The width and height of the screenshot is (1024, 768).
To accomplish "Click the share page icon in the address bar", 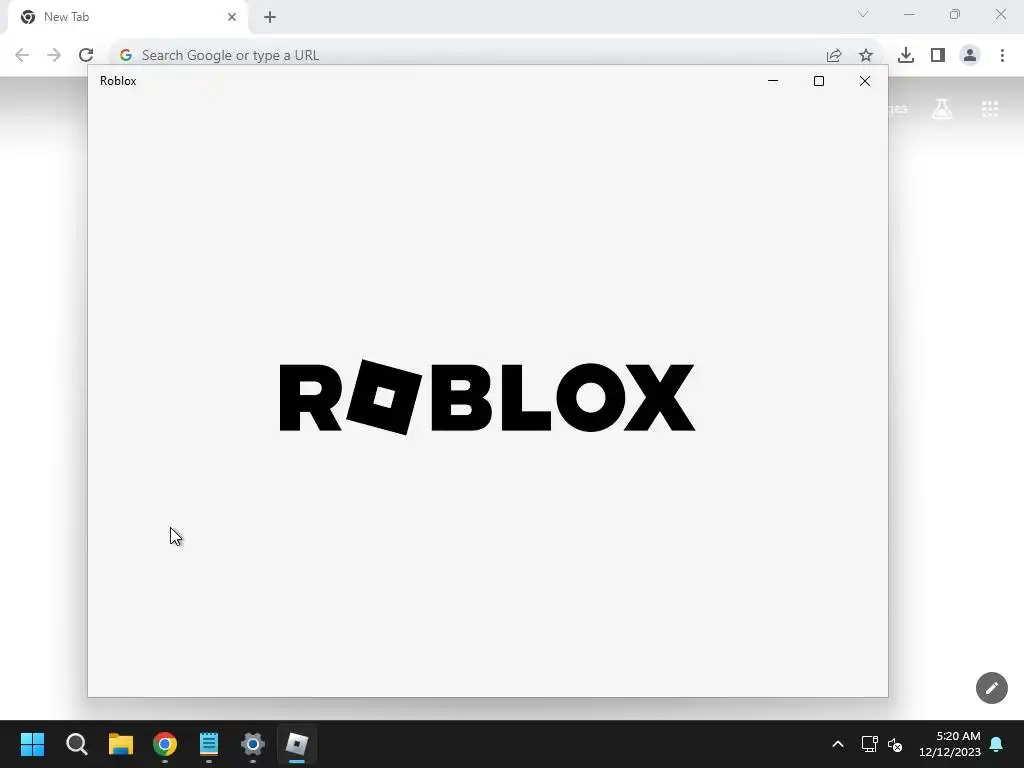I will pyautogui.click(x=834, y=56).
